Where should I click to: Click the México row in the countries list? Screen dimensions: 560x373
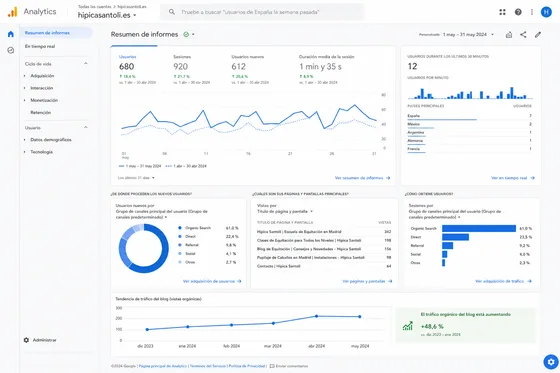(x=469, y=124)
